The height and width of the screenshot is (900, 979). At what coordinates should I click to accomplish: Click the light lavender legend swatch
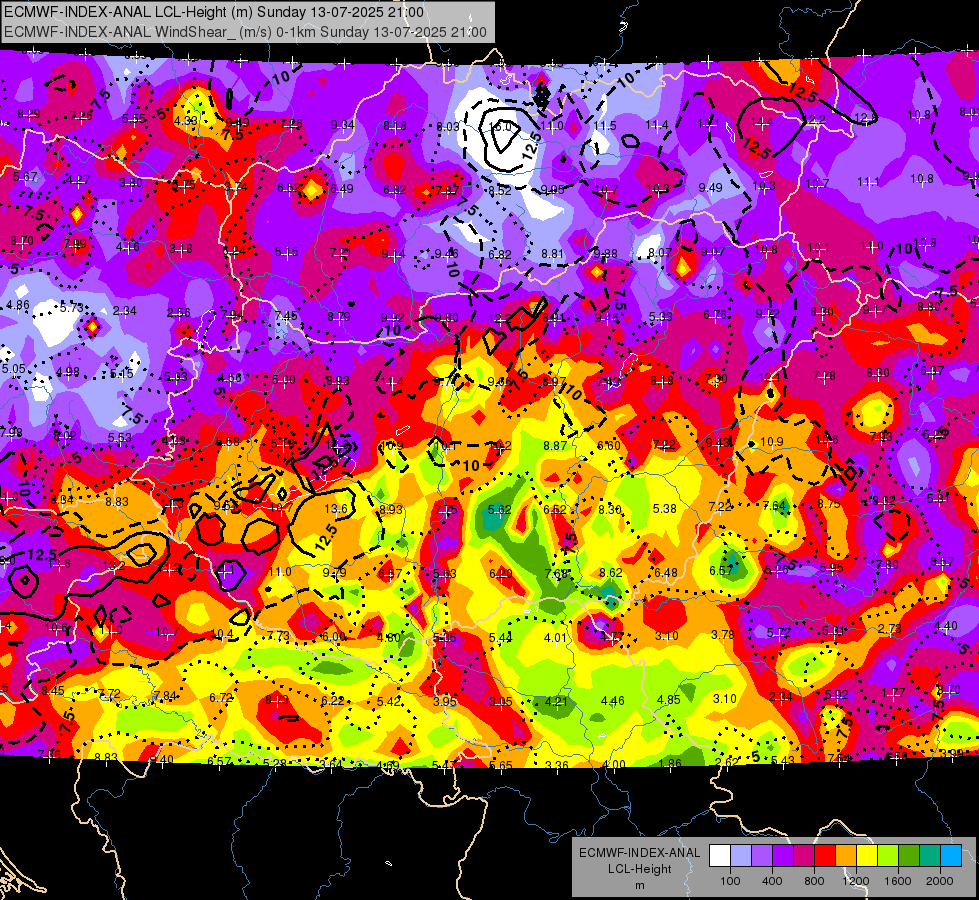click(x=740, y=856)
